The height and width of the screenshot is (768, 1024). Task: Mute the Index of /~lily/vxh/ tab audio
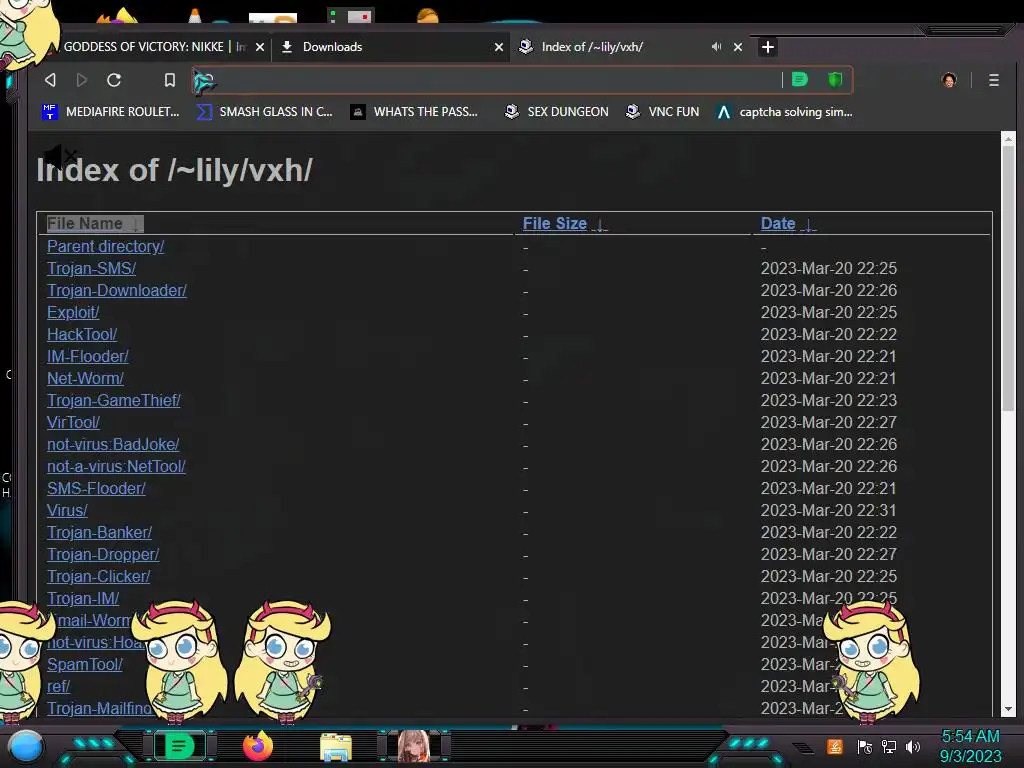coord(716,46)
